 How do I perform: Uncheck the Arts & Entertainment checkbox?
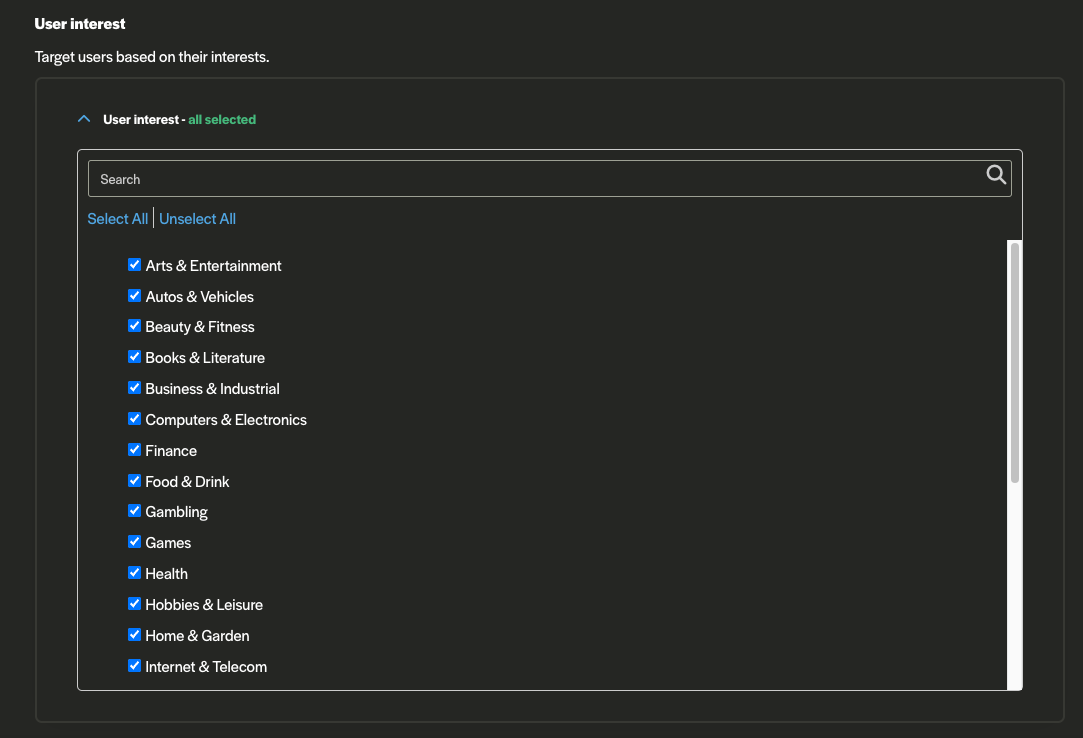(x=134, y=265)
